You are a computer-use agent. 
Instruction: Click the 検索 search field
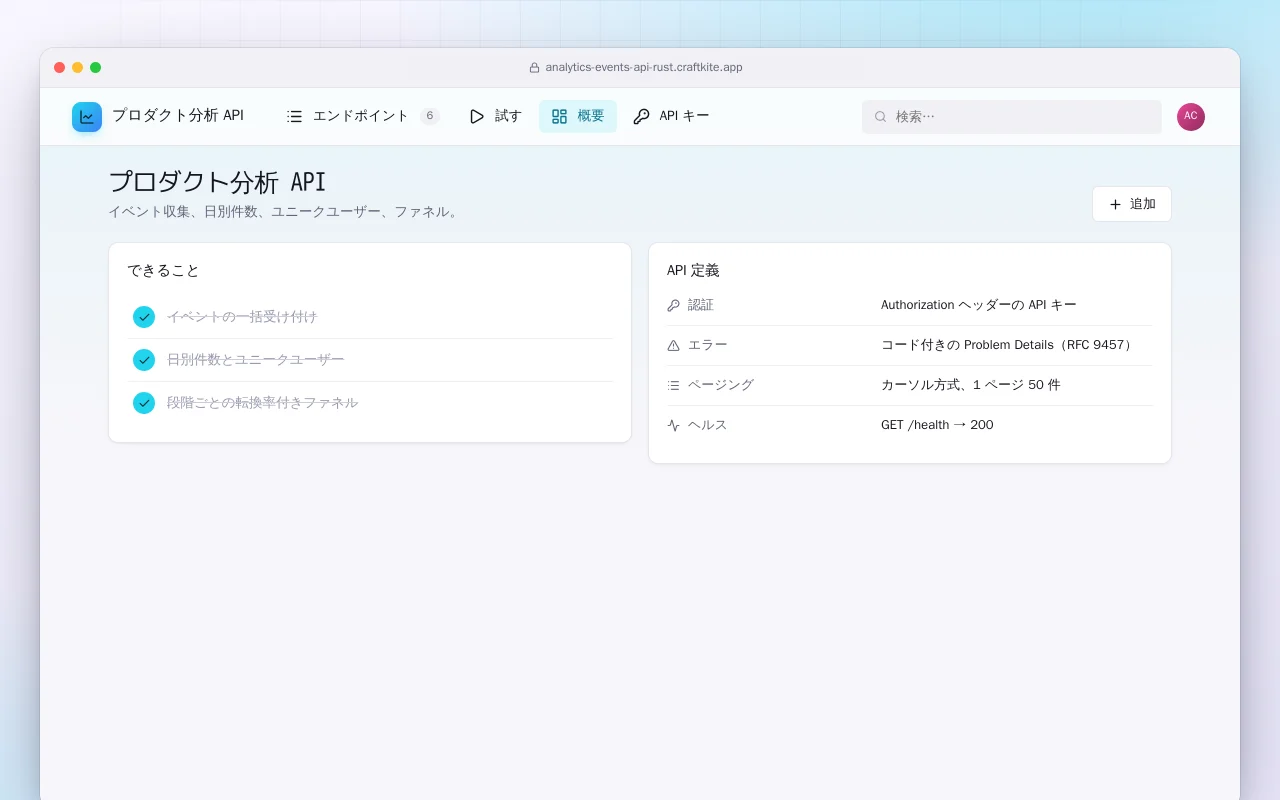[x=1012, y=116]
